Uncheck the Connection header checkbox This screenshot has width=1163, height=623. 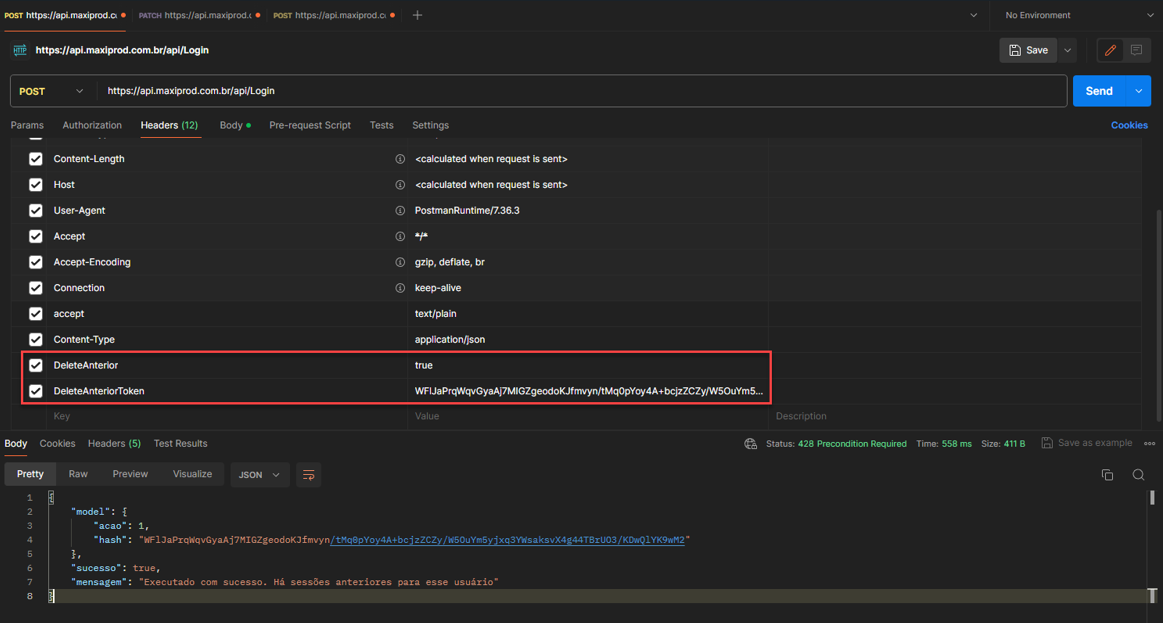(36, 288)
